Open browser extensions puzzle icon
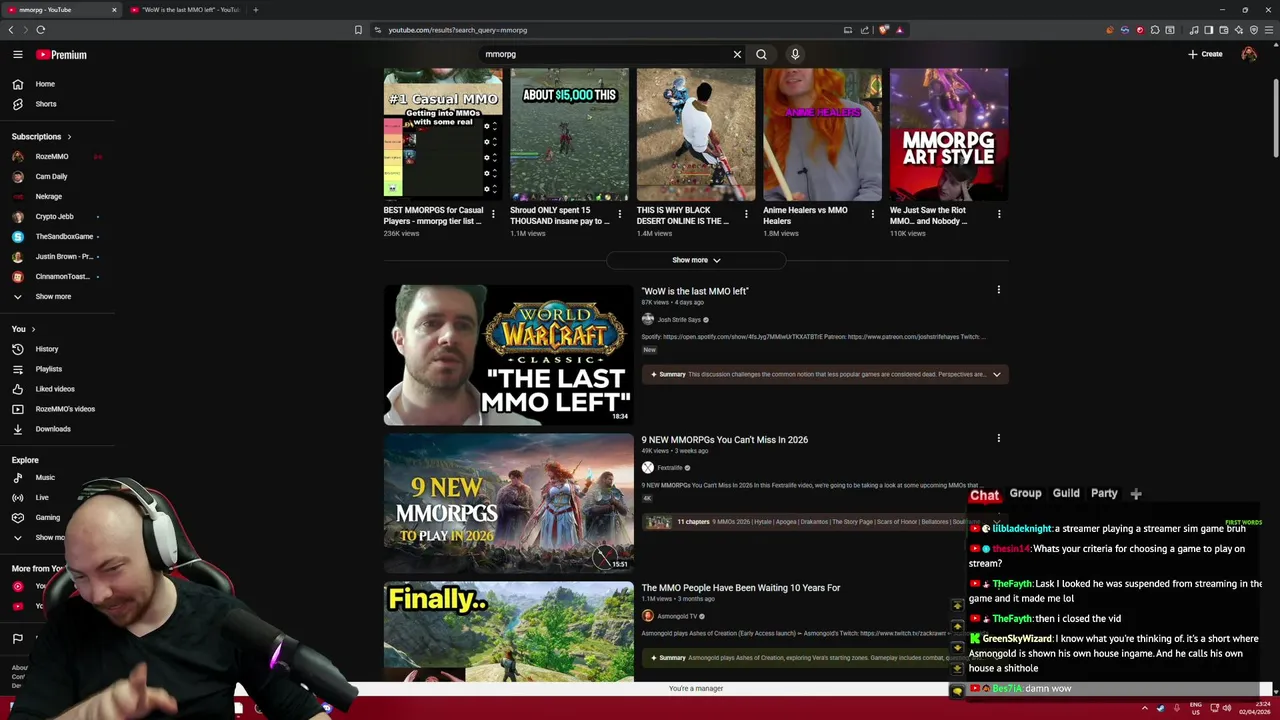The height and width of the screenshot is (720, 1280). pos(1155,30)
